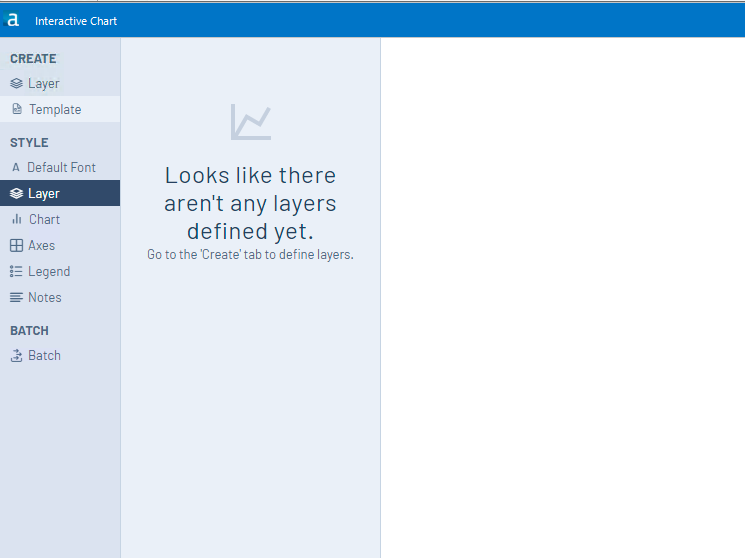The height and width of the screenshot is (558, 745).
Task: Open the Batch tab
Action: 60,356
